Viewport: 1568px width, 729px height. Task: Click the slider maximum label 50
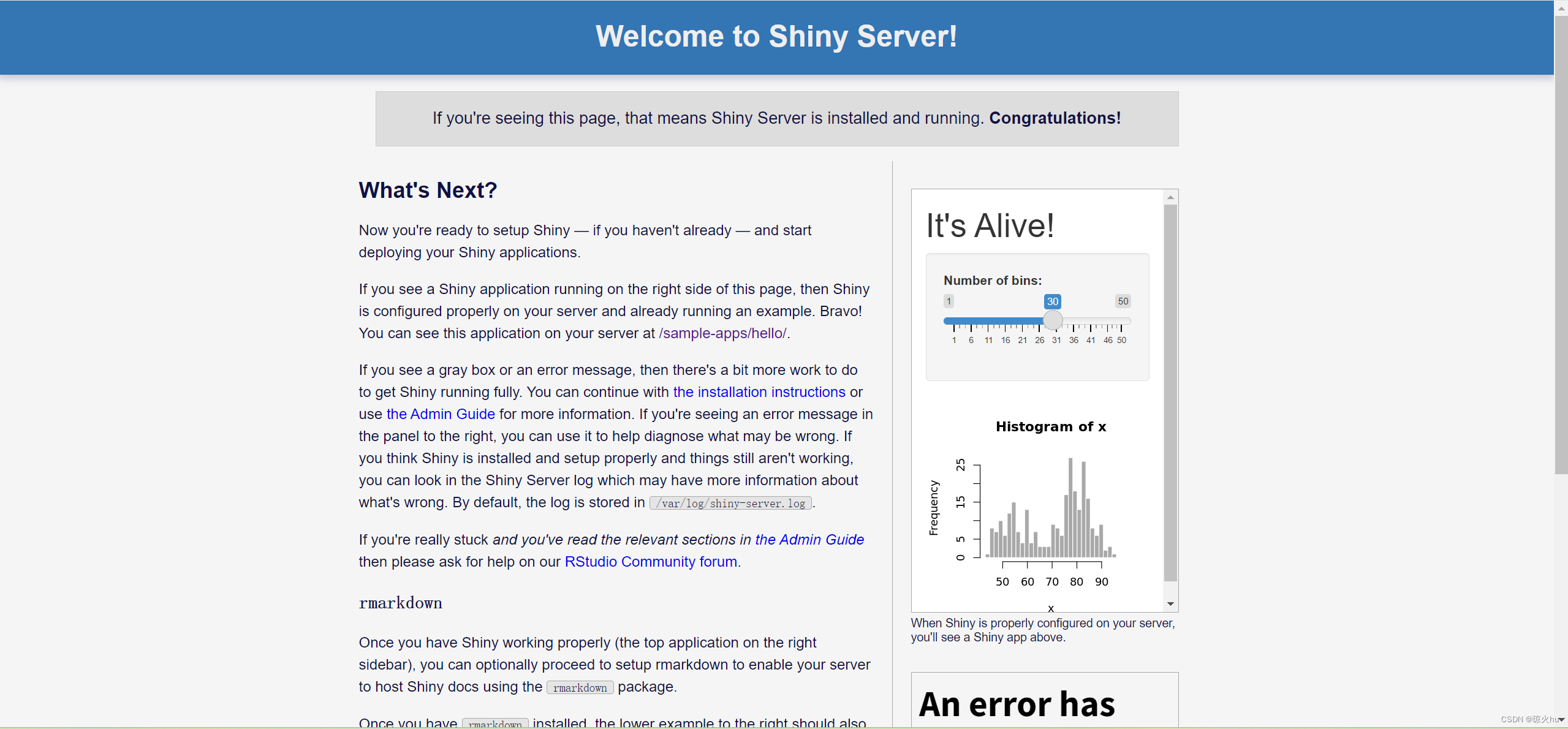[x=1123, y=301]
